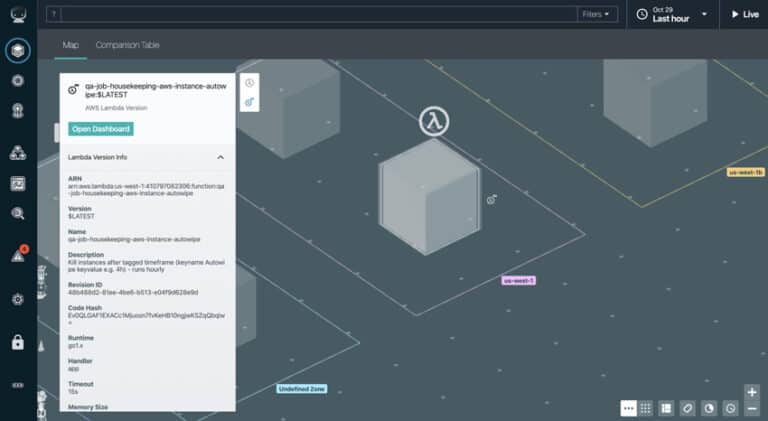Screen dimensions: 768x421
Task: Select the top-right gray cube on map
Action: click(x=655, y=103)
